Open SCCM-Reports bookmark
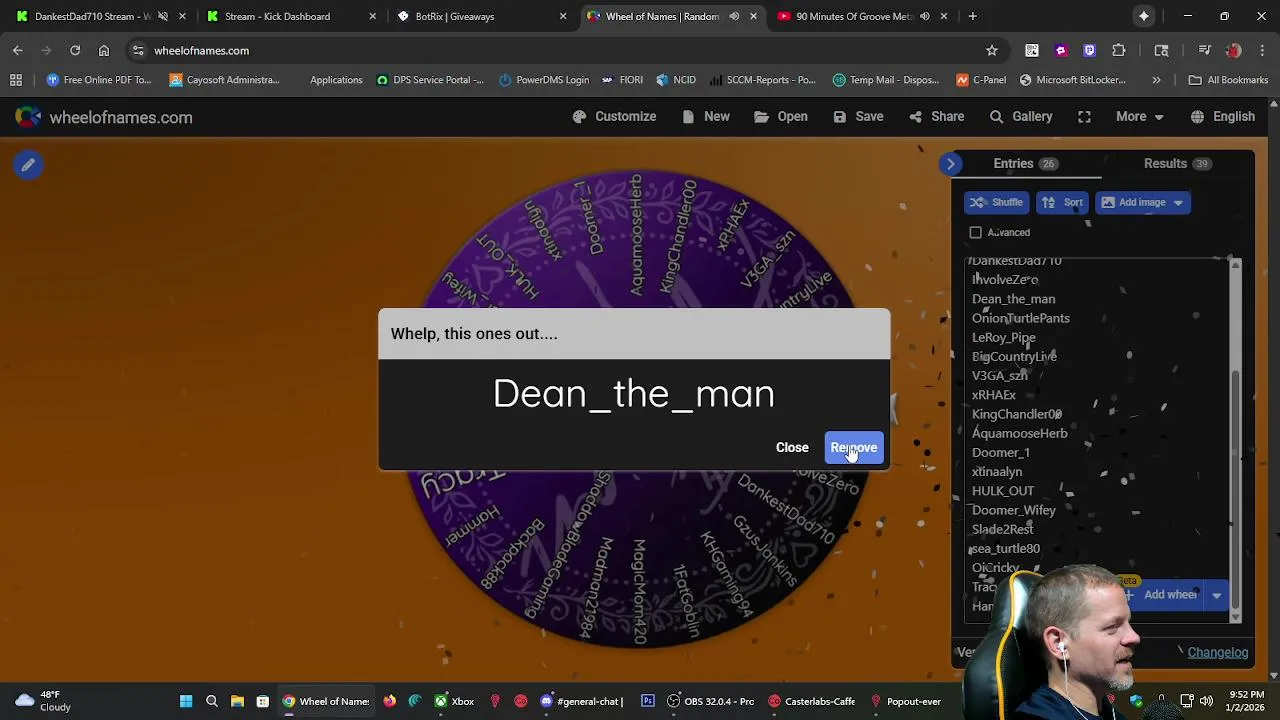The height and width of the screenshot is (720, 1280). (x=762, y=80)
